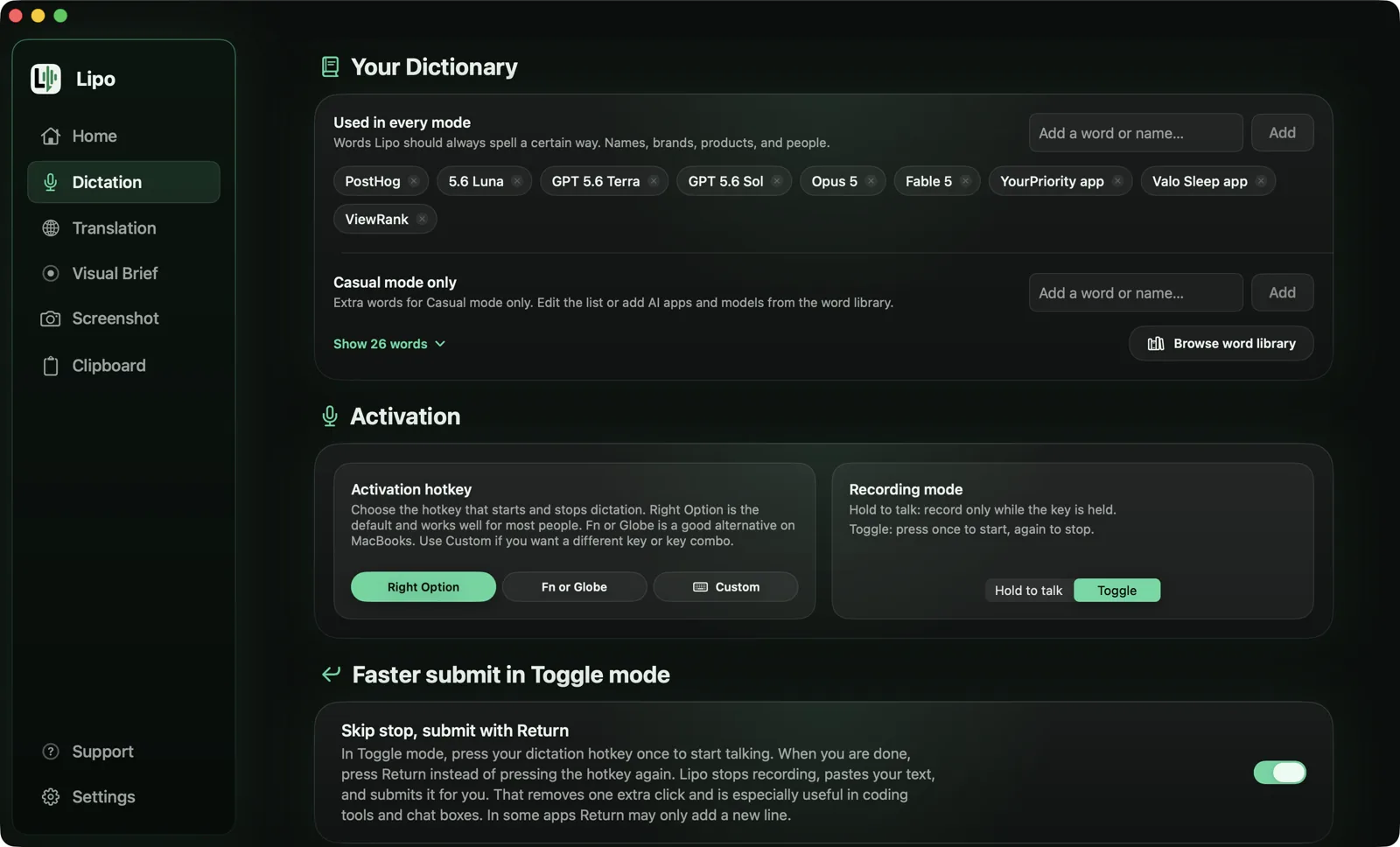The width and height of the screenshot is (1400, 847).
Task: Remove Fable 5 from the dictionary
Action: tap(966, 181)
